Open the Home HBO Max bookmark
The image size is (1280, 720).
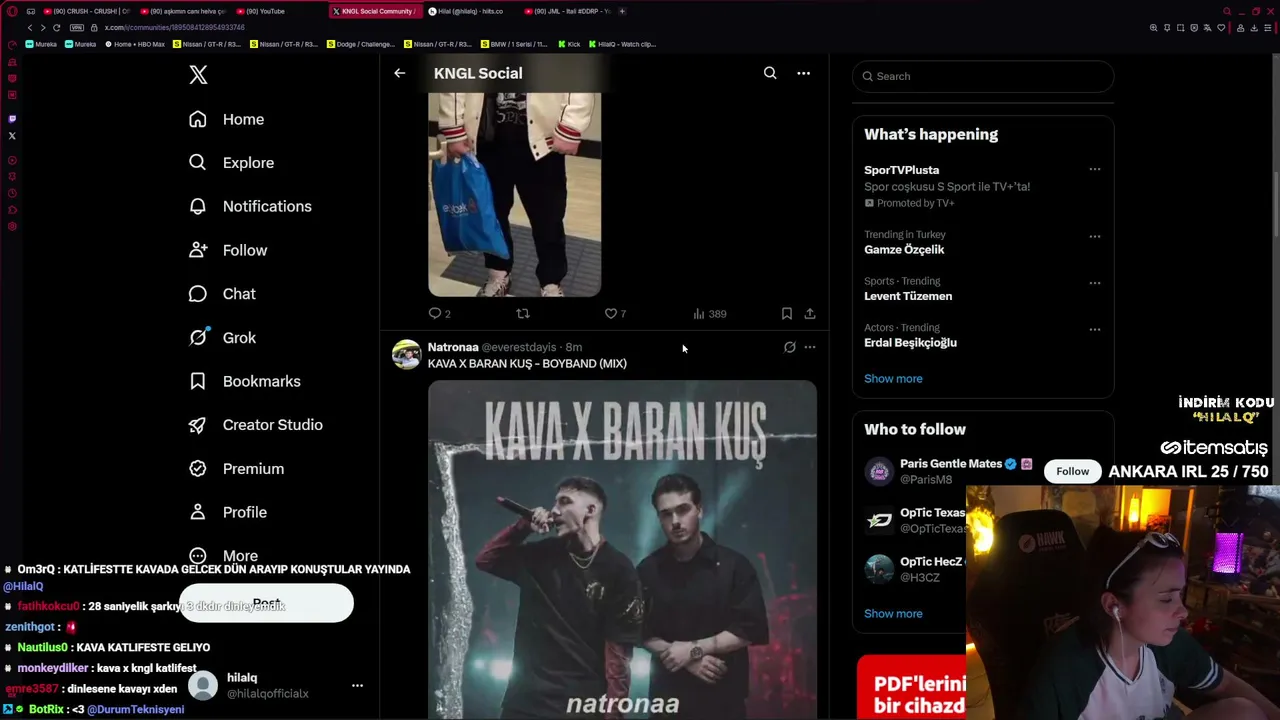(x=134, y=44)
